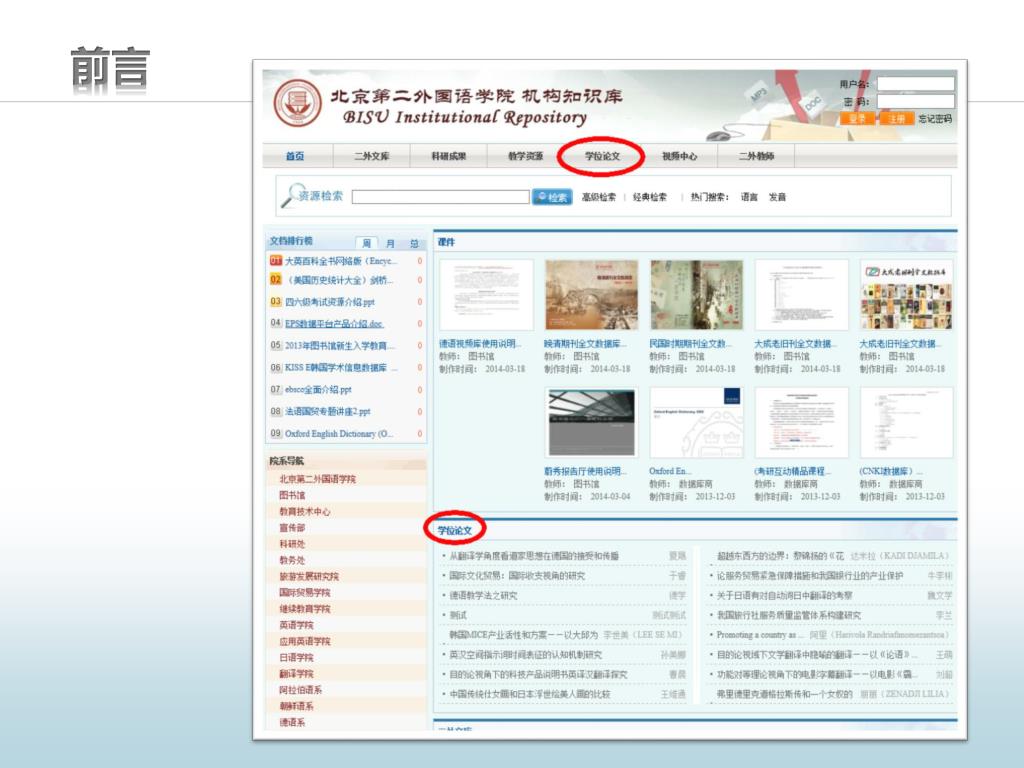Image resolution: width=1024 pixels, height=768 pixels.
Task: Click the magnifying glass search icon
Action: (x=292, y=195)
